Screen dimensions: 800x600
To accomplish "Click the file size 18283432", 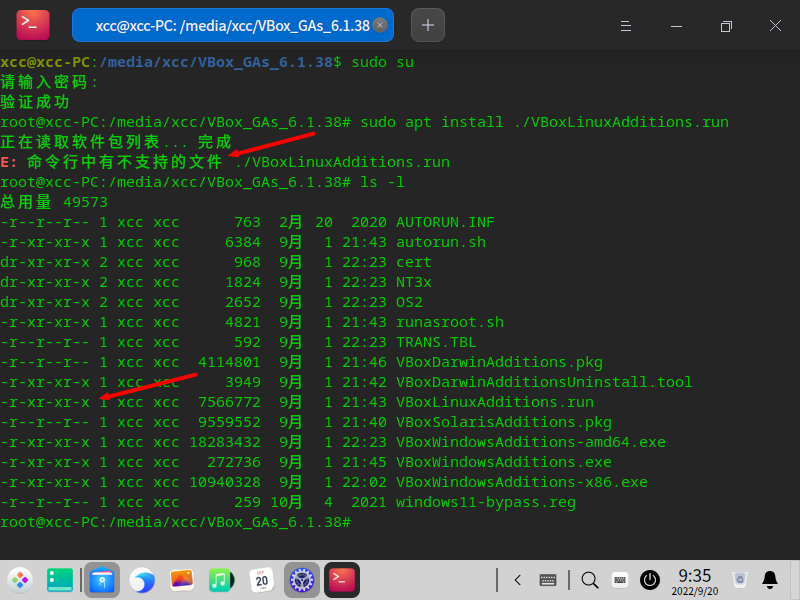I will [x=225, y=442].
